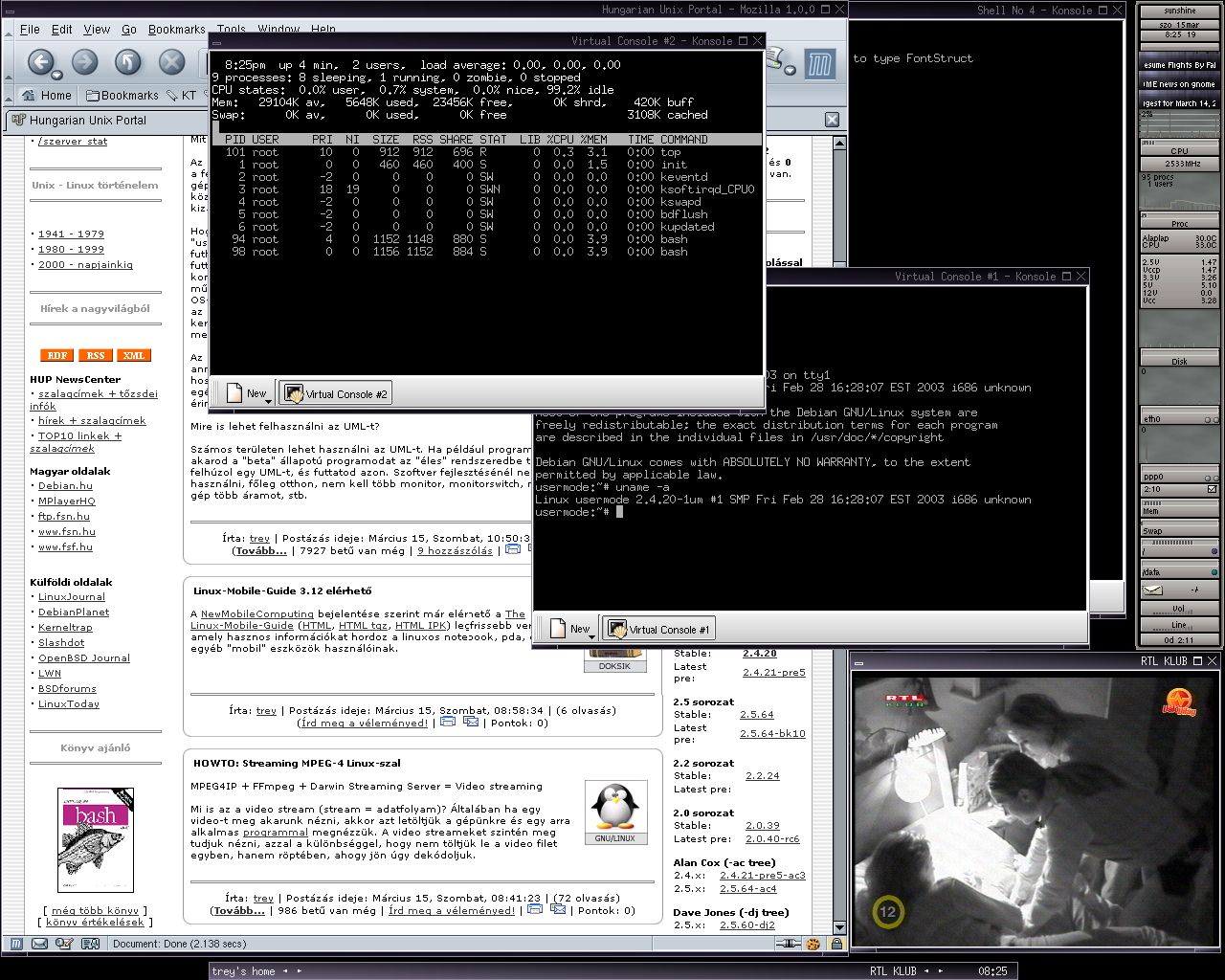The image size is (1225, 980).
Task: Click the 08:25 clock in taskbar
Action: (992, 970)
